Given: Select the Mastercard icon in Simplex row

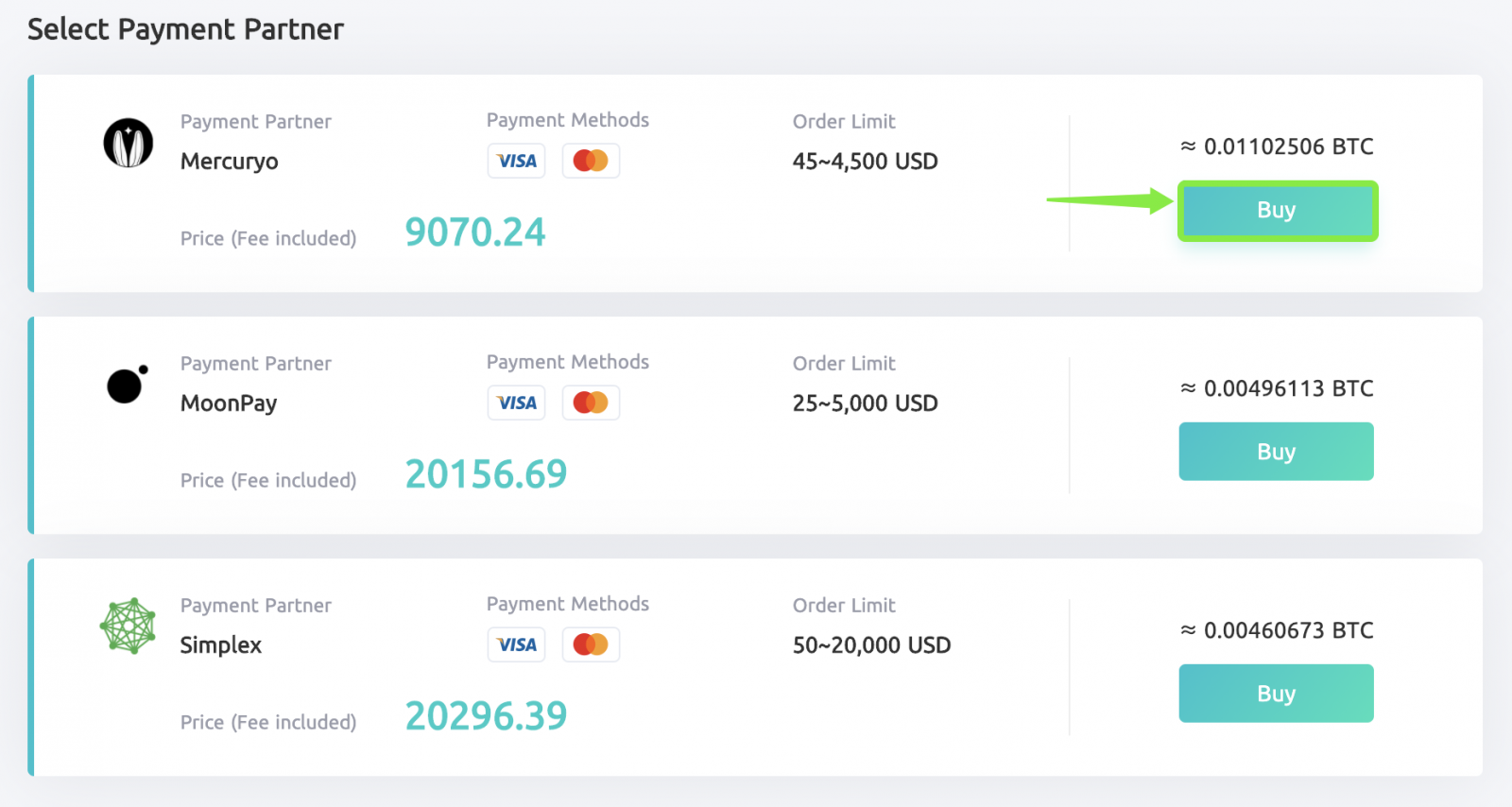Looking at the screenshot, I should click(591, 644).
